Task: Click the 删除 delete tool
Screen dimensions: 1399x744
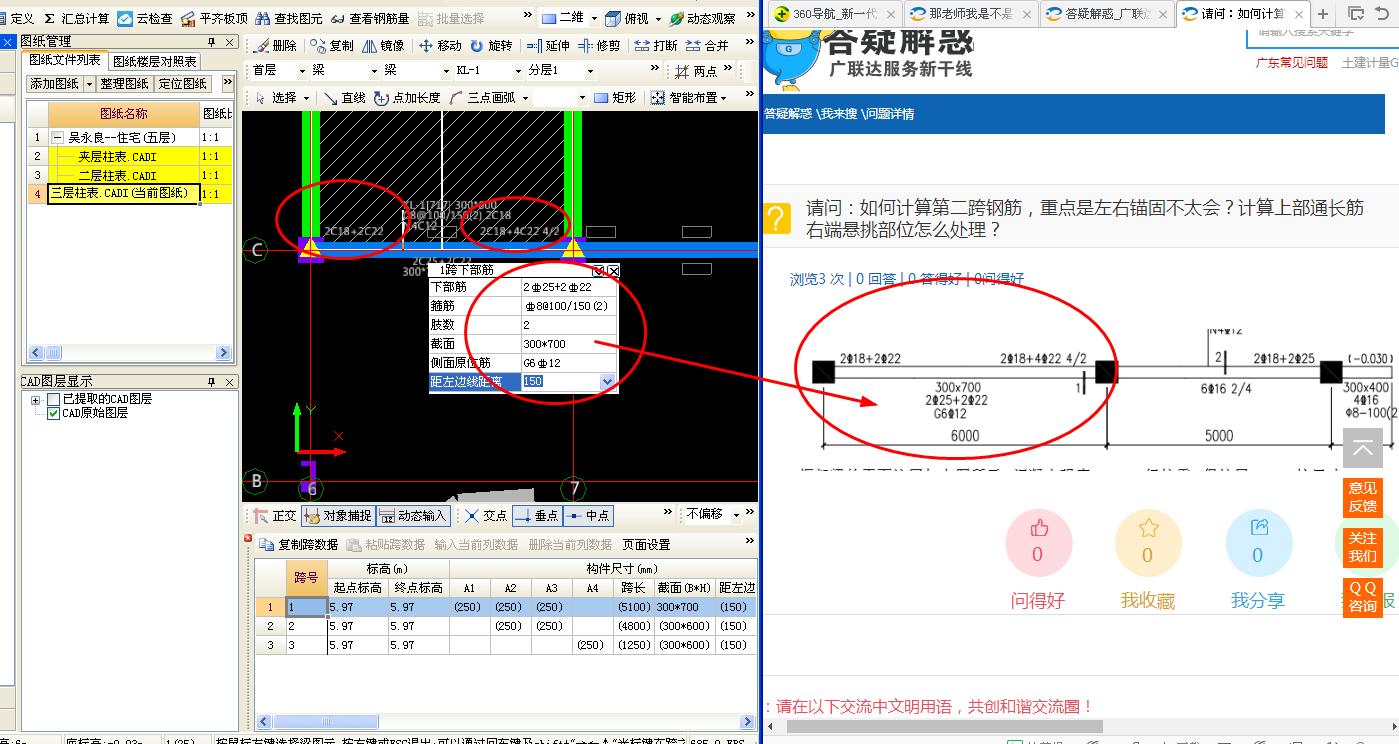Action: (x=275, y=46)
